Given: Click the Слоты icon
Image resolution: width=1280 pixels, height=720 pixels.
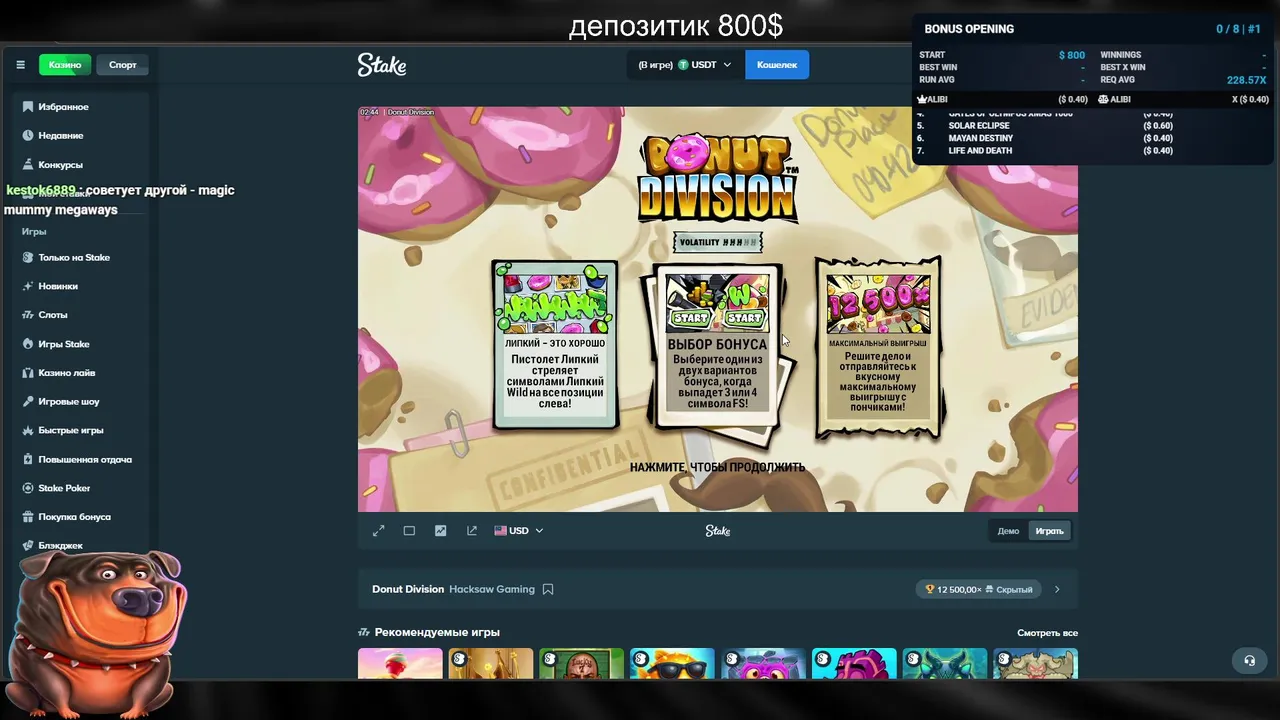Looking at the screenshot, I should 29,315.
